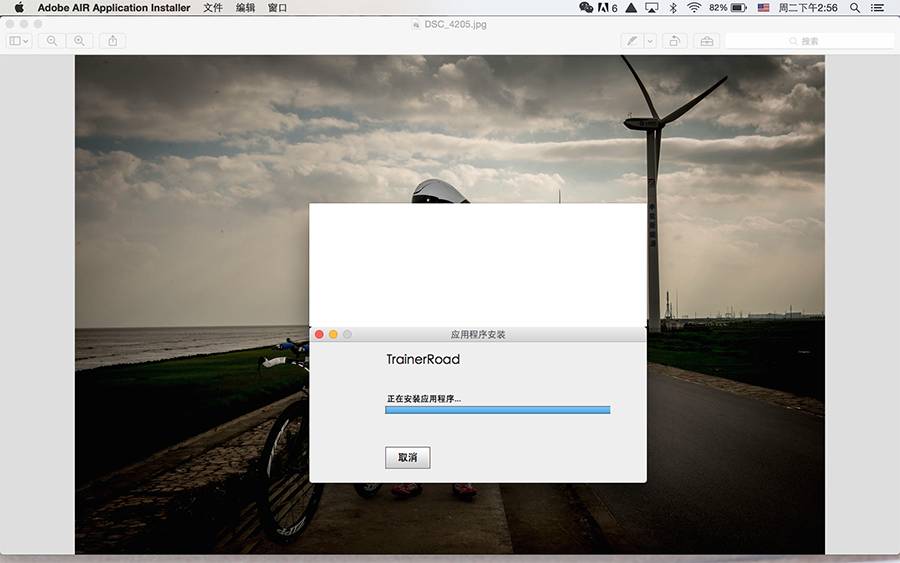Click the triangle cloud-drive menu bar icon
The width and height of the screenshot is (900, 563).
631,7
